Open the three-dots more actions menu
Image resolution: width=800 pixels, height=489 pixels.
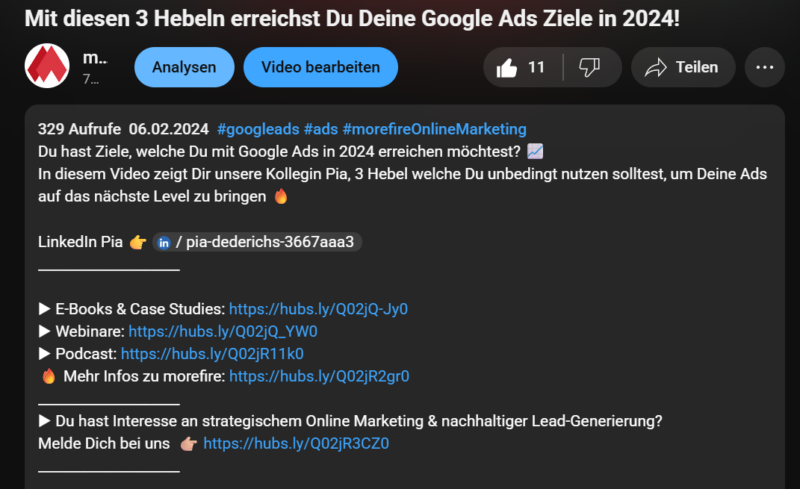[764, 67]
